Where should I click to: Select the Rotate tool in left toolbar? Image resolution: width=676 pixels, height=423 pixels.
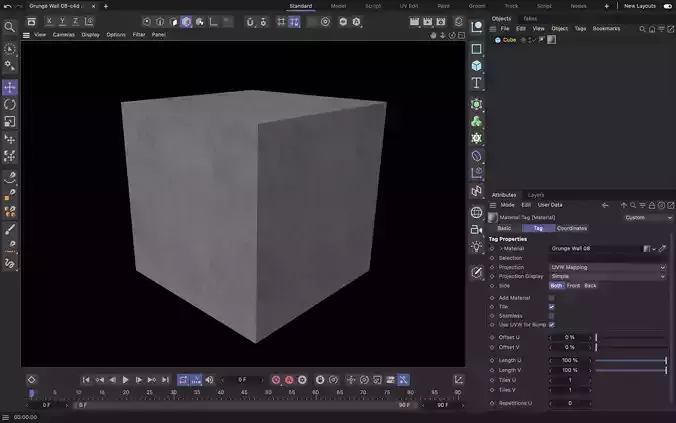click(9, 104)
